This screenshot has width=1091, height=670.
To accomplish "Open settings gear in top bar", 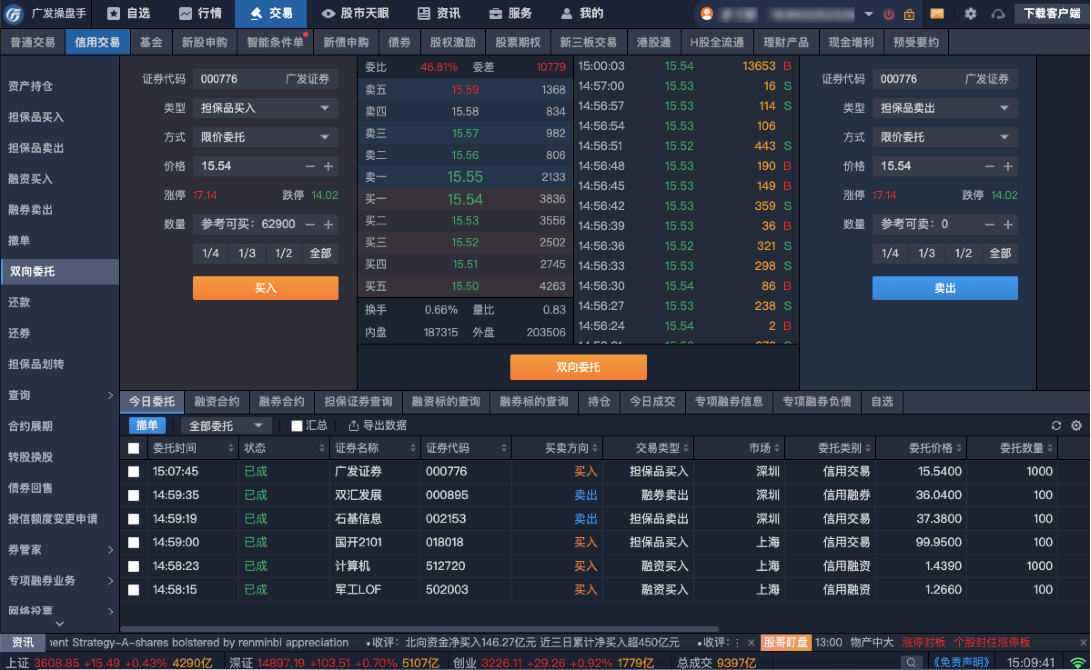I will tap(970, 14).
